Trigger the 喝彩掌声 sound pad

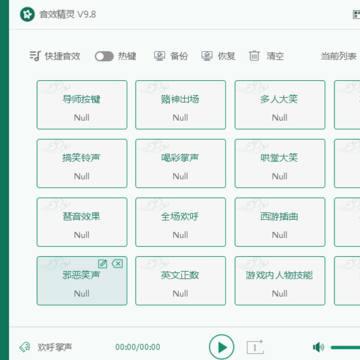[x=180, y=163]
